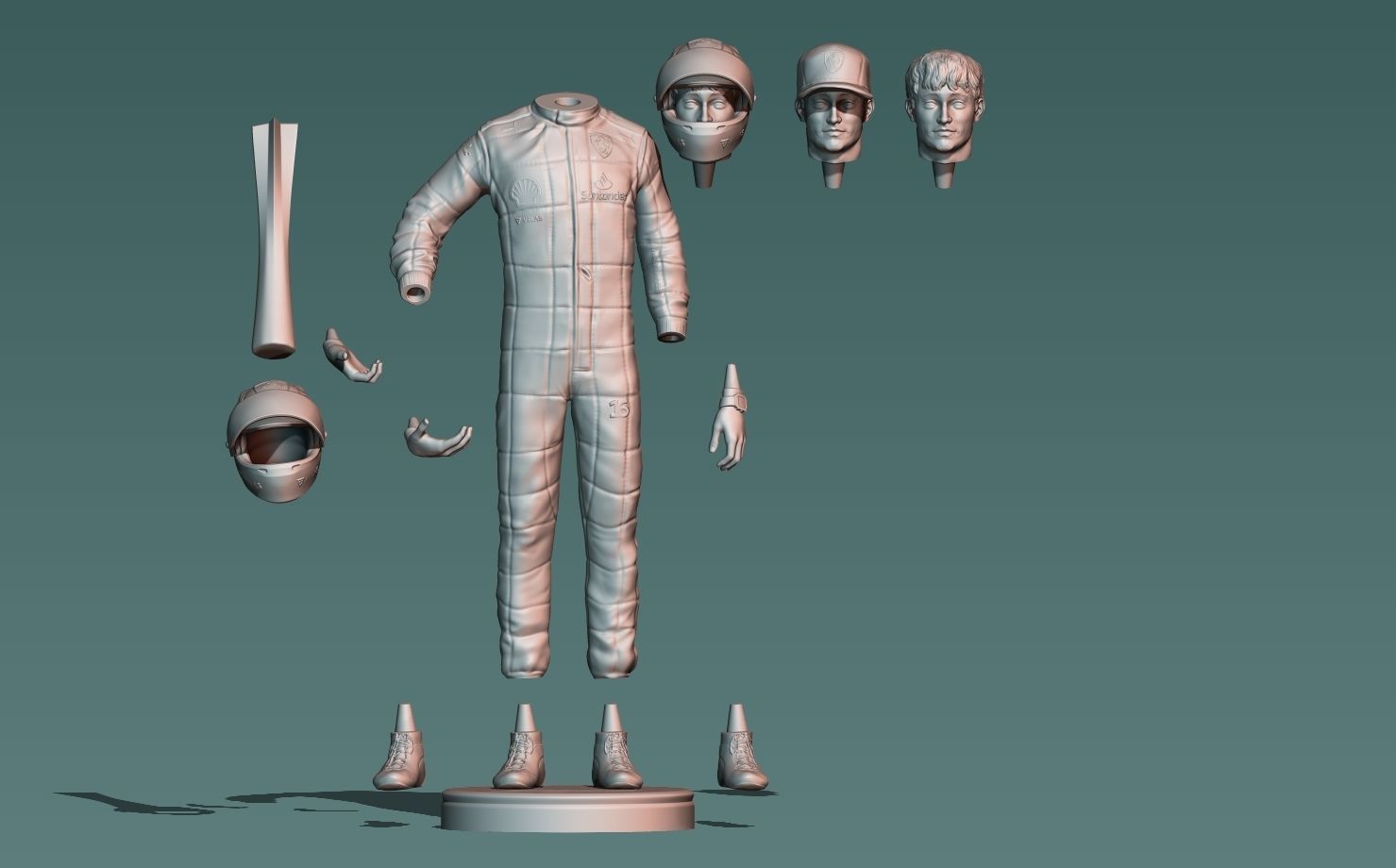Select the hand wearing a wristwatch
Image resolution: width=1396 pixels, height=868 pixels.
click(729, 418)
